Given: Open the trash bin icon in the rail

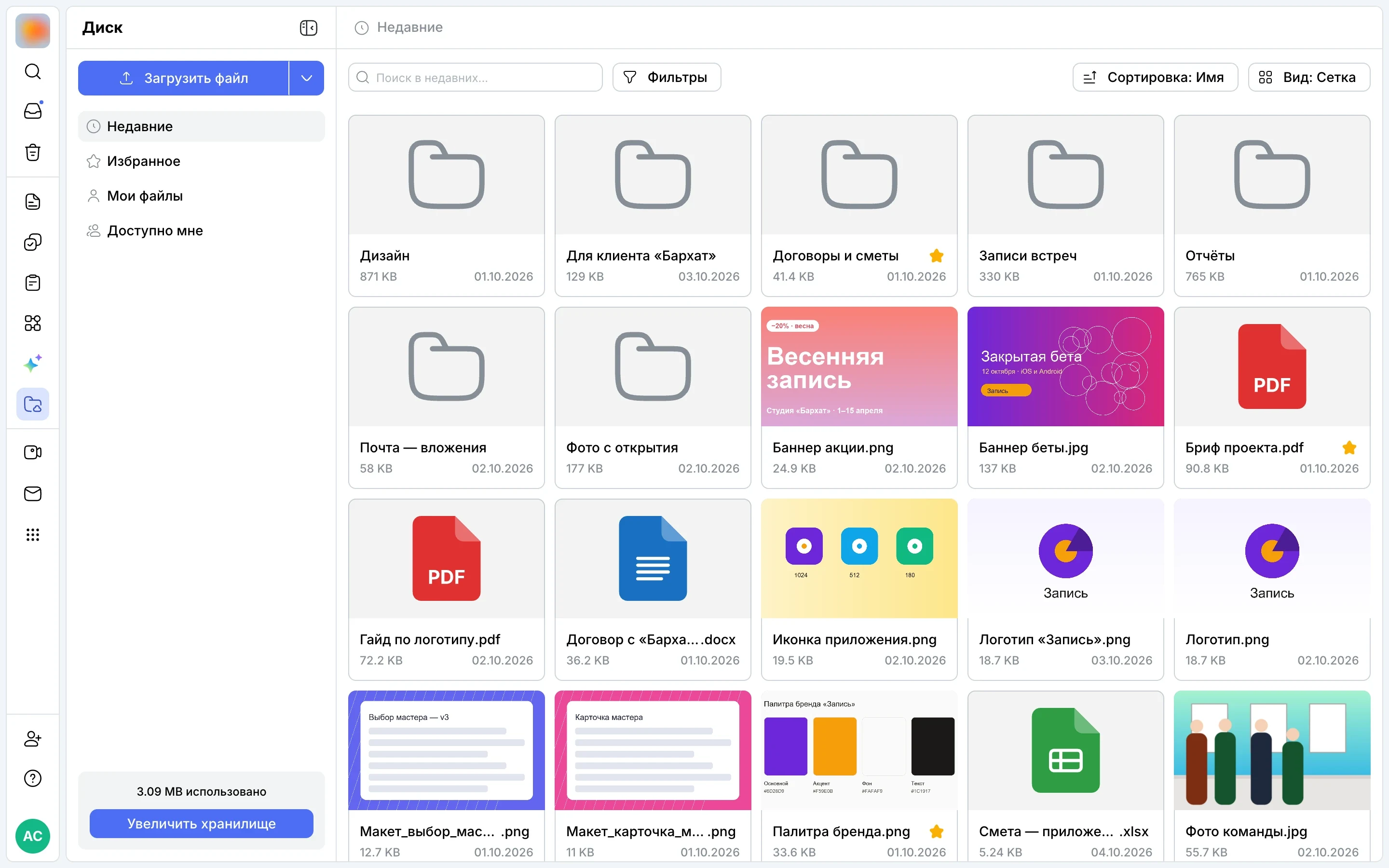Looking at the screenshot, I should 33,152.
